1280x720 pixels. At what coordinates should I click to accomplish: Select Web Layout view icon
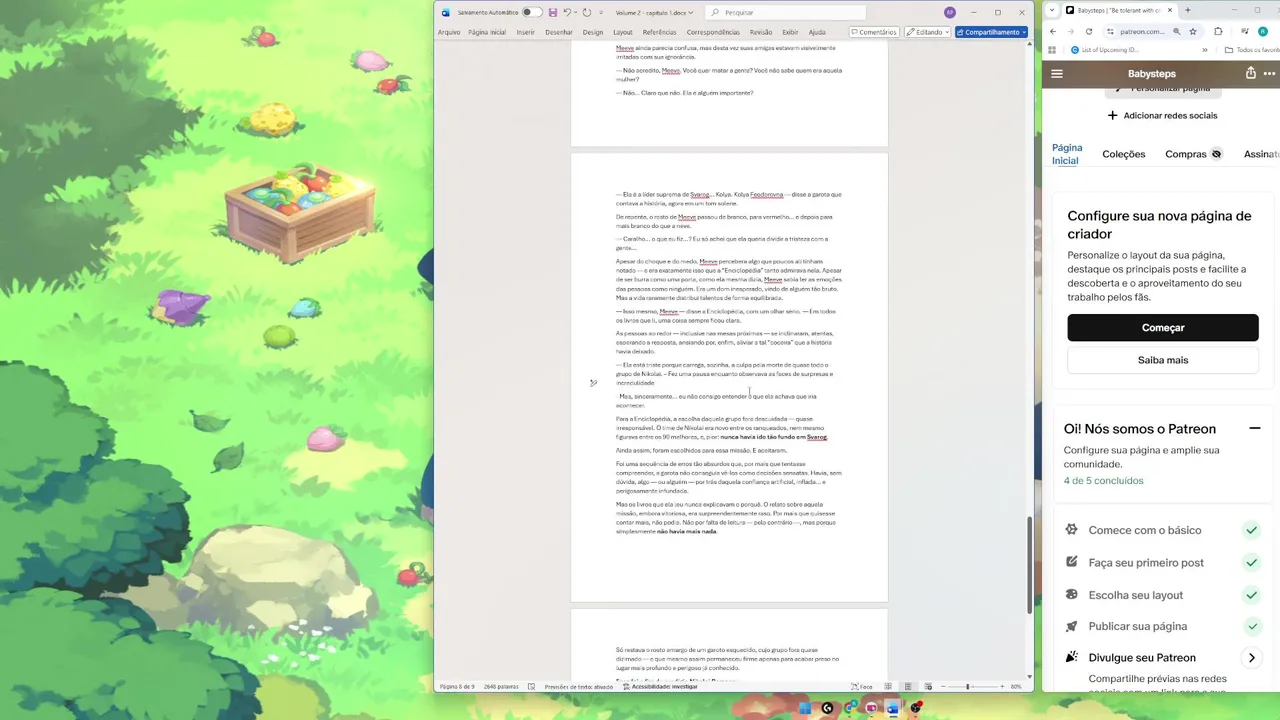928,687
